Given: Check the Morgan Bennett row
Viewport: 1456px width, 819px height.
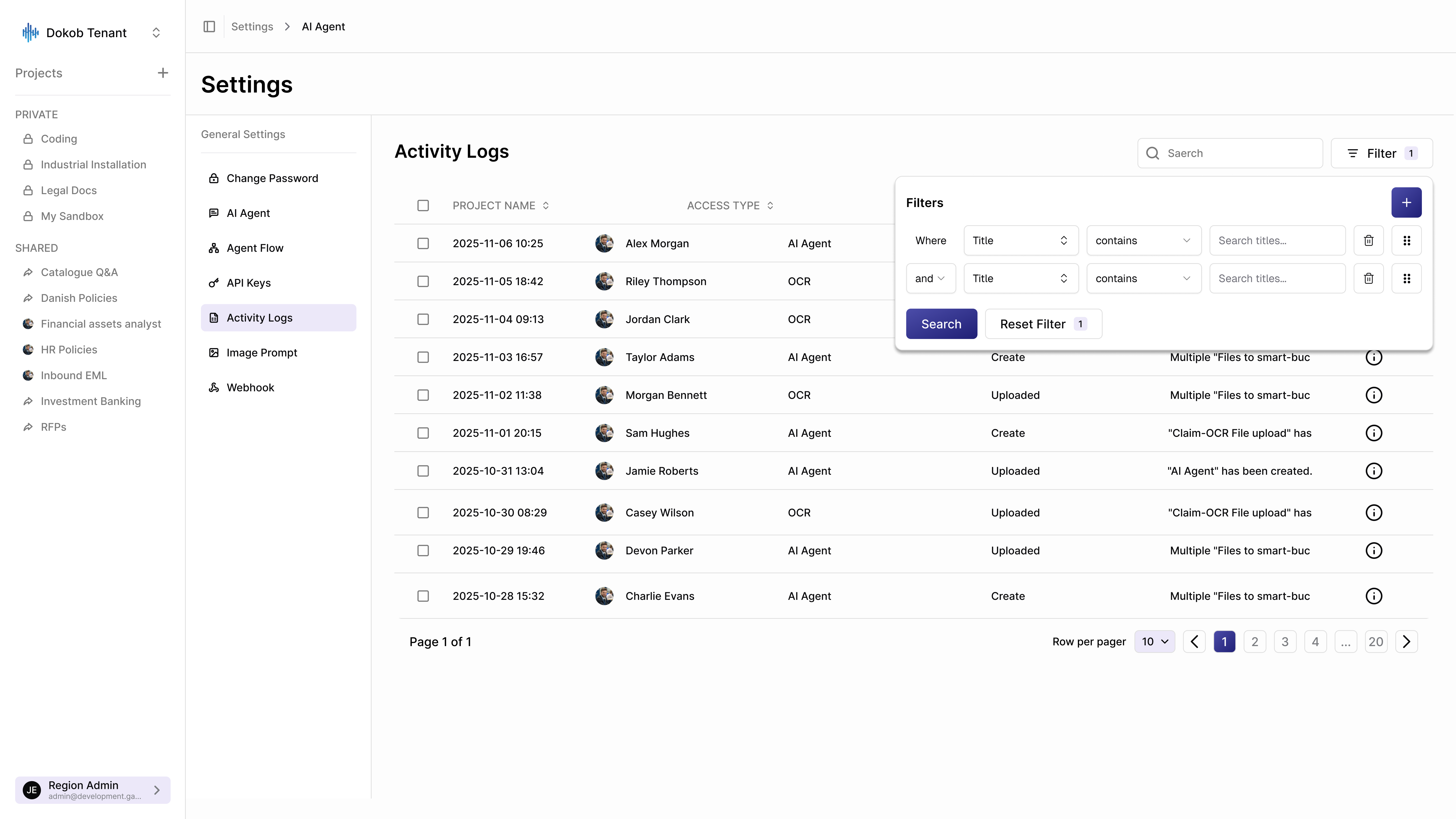Looking at the screenshot, I should click(423, 395).
